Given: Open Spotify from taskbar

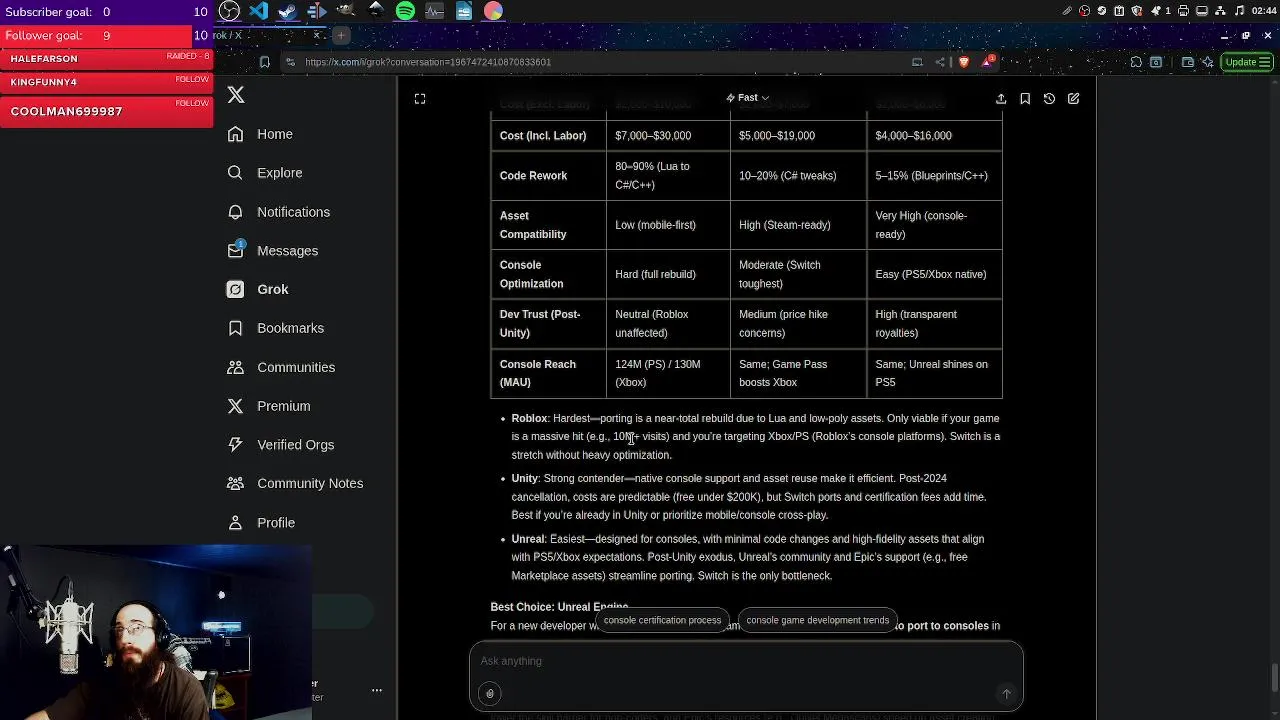Looking at the screenshot, I should tap(405, 11).
